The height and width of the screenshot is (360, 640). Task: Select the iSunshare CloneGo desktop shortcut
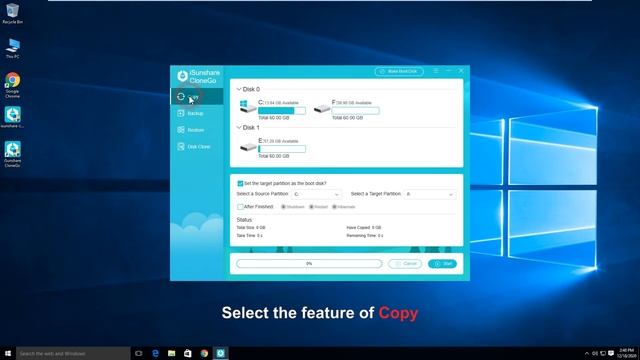(x=12, y=154)
